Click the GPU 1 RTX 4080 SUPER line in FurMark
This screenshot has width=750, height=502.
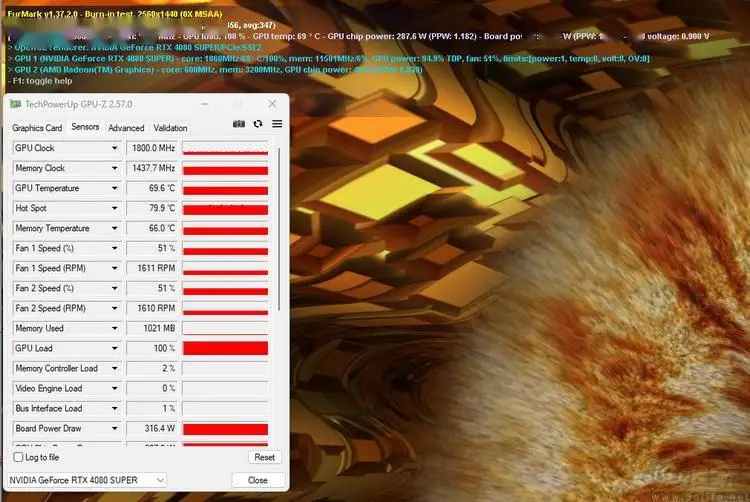328,58
